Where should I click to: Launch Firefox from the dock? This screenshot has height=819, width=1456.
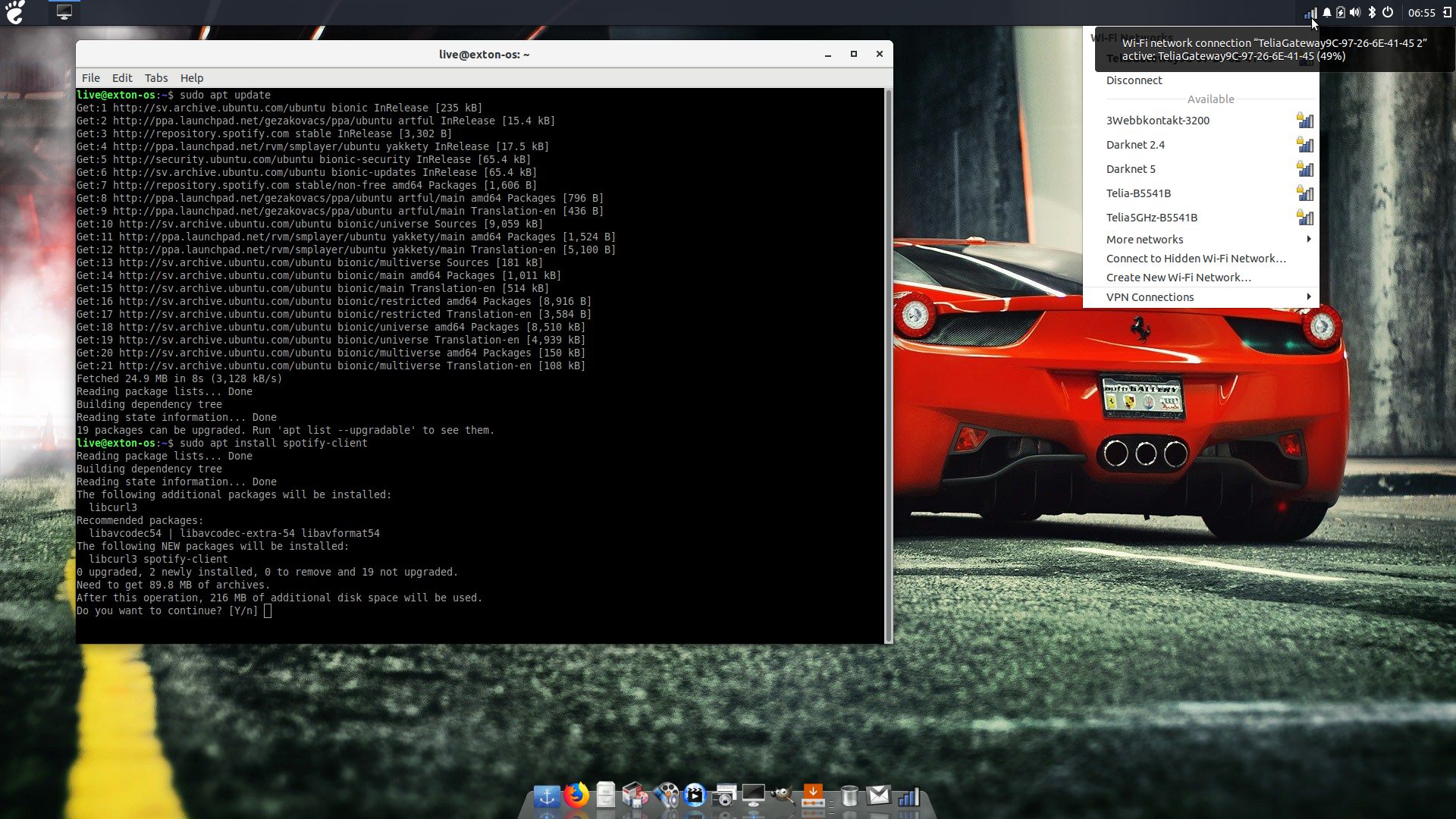(x=576, y=795)
